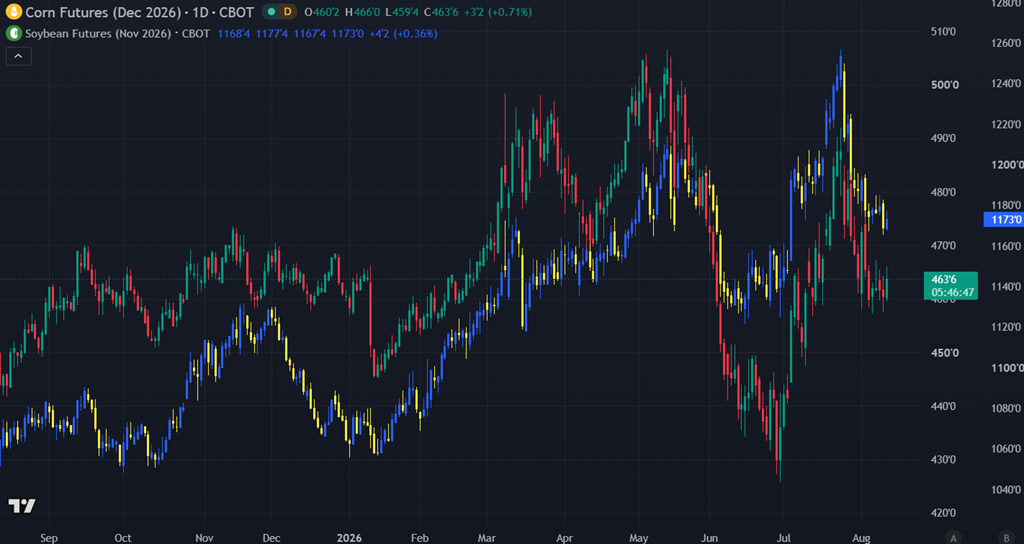The height and width of the screenshot is (544, 1024).
Task: Click the 1240'0 level on soybean price scale
Action: [x=1006, y=84]
